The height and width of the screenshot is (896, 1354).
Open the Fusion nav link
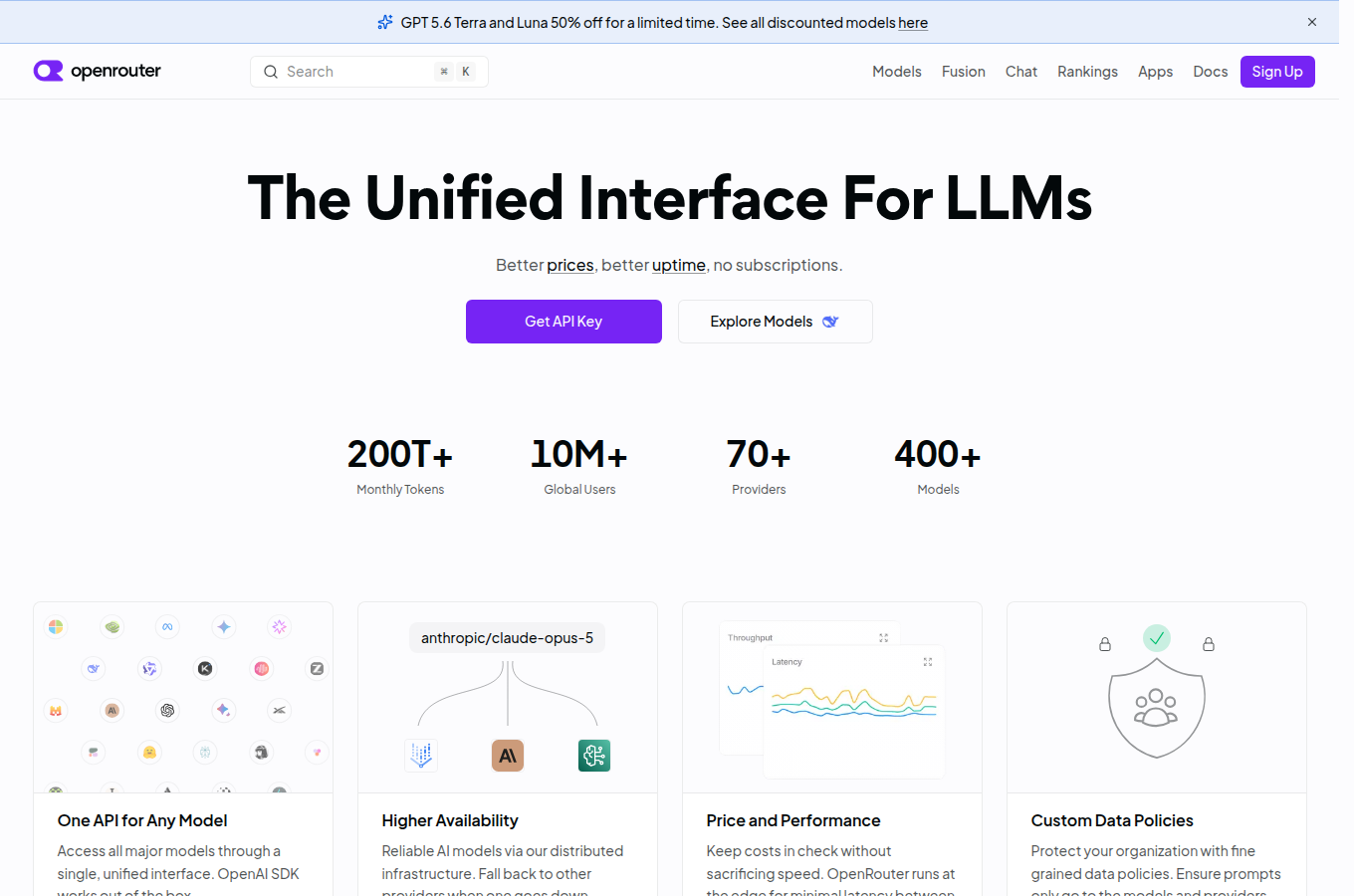pos(964,72)
